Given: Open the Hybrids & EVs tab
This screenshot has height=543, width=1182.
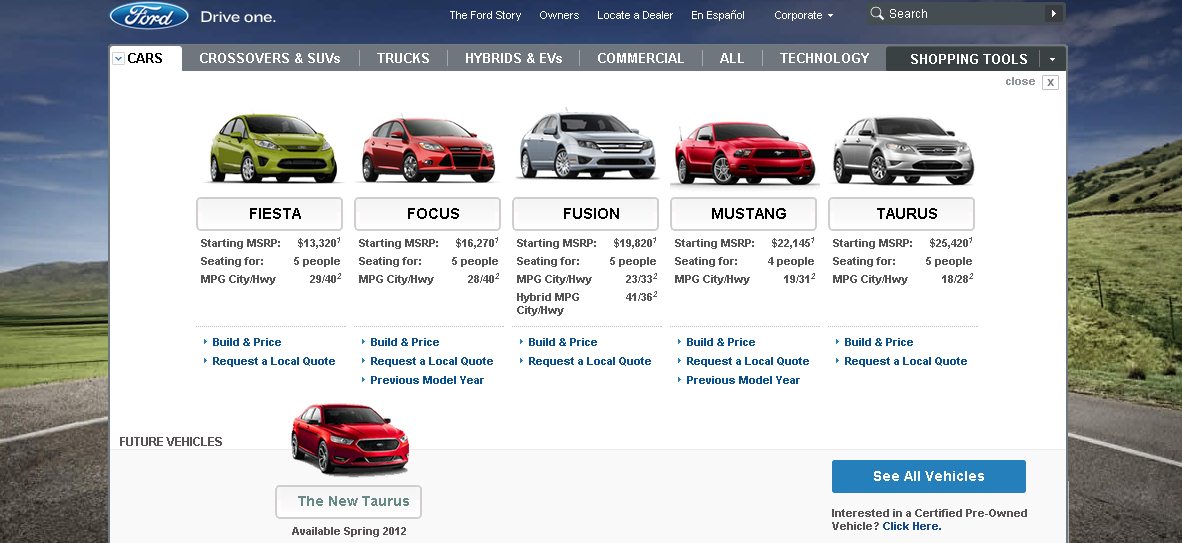Looking at the screenshot, I should 513,58.
